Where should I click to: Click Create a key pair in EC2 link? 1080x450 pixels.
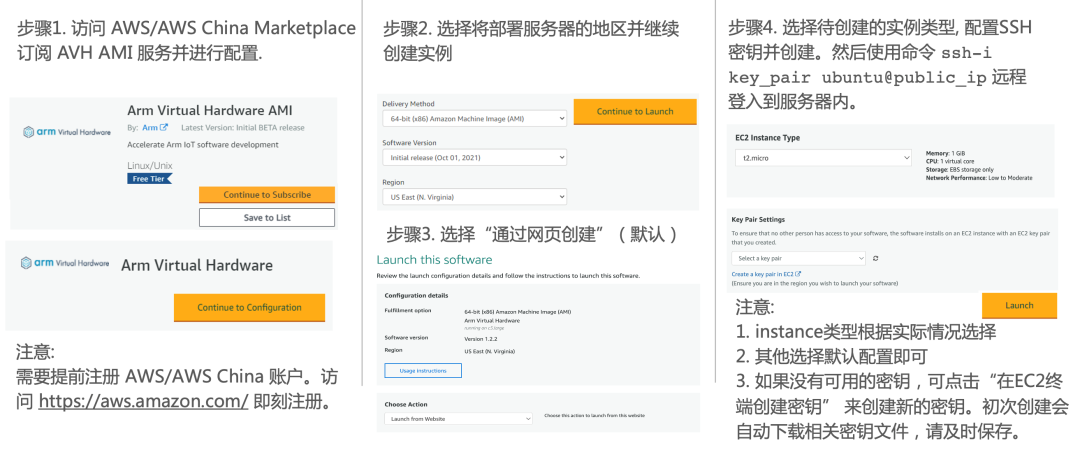click(766, 274)
